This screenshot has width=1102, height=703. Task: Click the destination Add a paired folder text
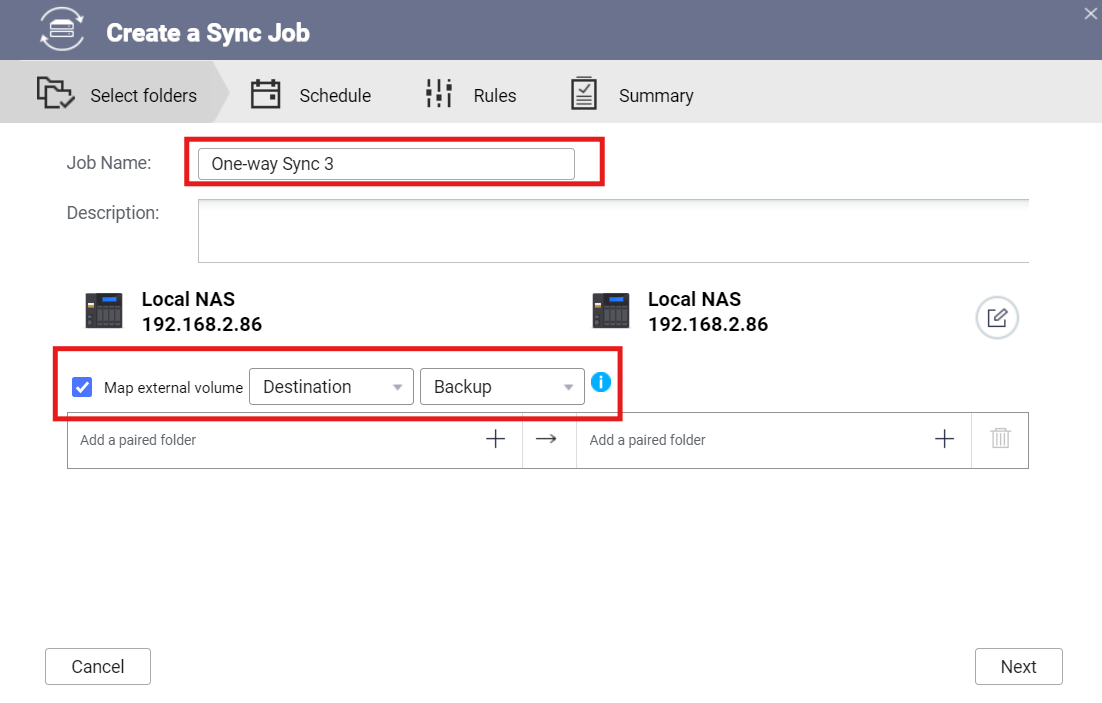coord(647,440)
